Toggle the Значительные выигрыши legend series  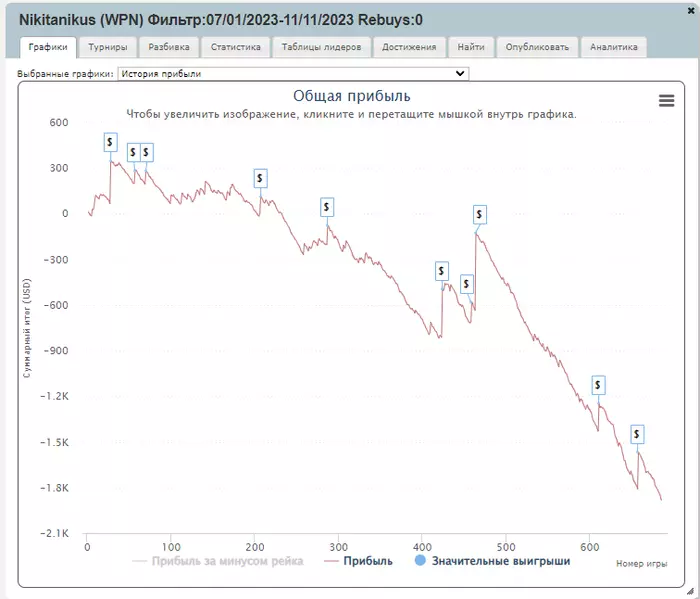(492, 561)
